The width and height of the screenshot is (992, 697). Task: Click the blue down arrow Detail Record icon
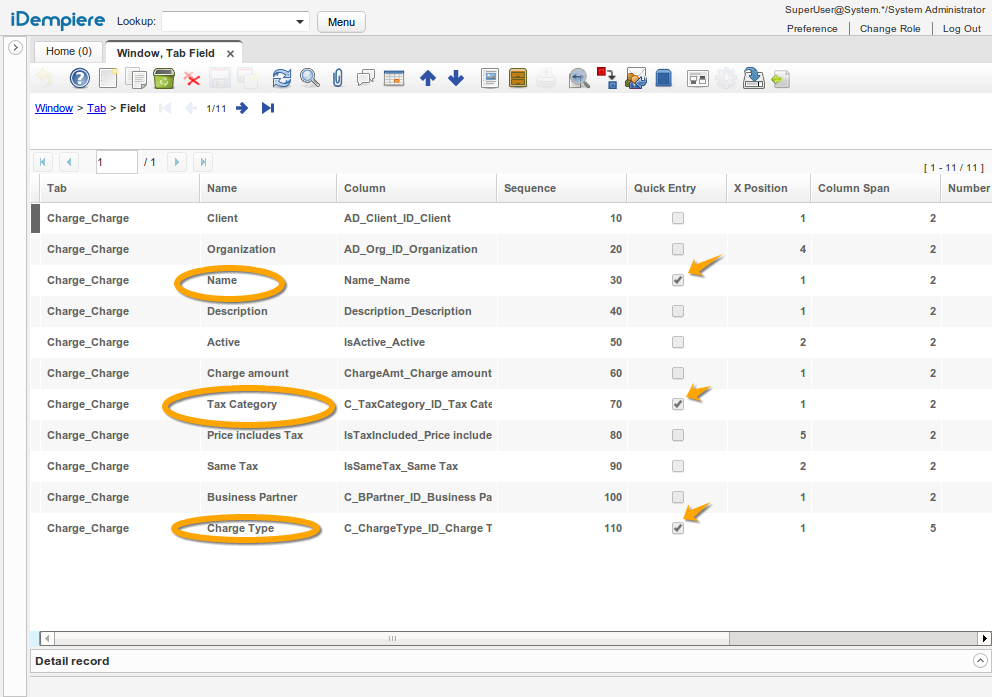(456, 78)
